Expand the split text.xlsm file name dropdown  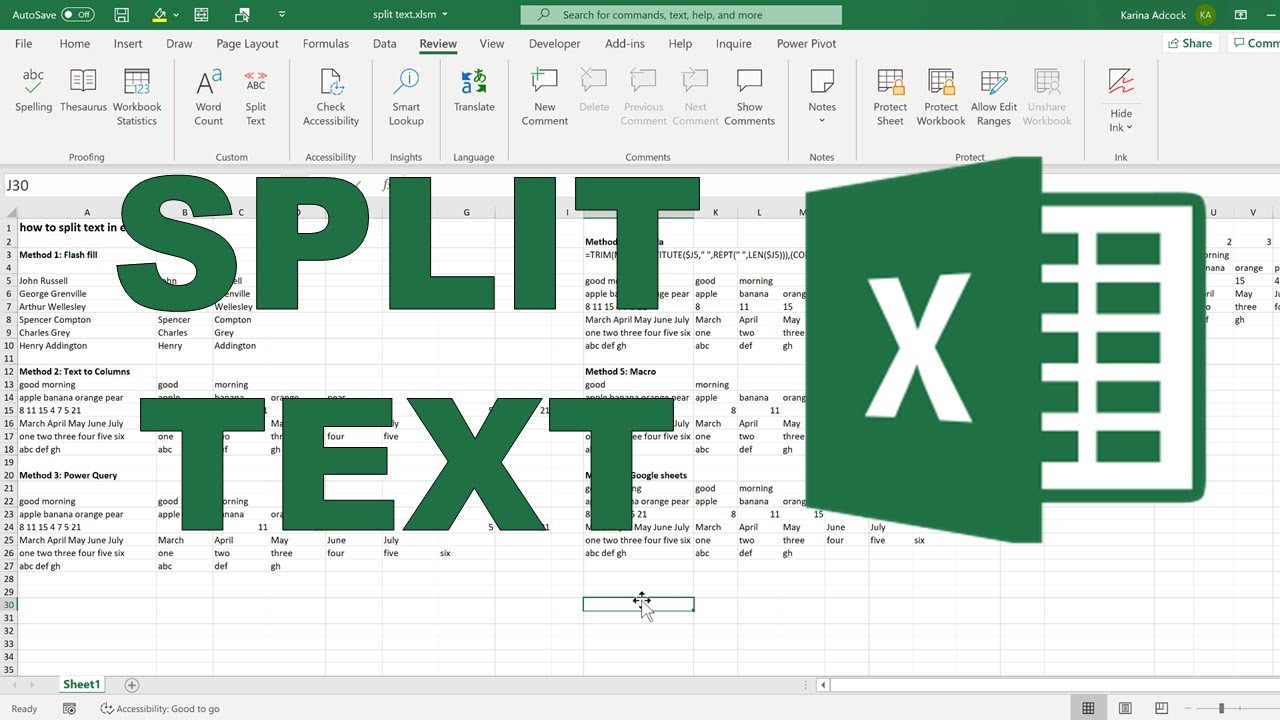pyautogui.click(x=445, y=15)
